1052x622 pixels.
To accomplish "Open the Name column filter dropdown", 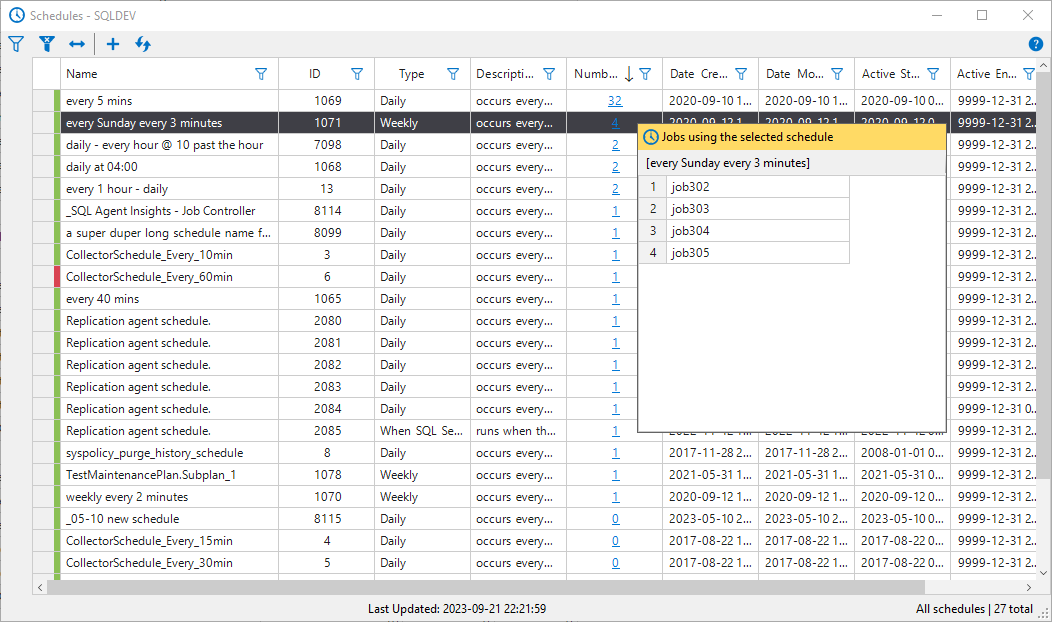I will click(261, 74).
